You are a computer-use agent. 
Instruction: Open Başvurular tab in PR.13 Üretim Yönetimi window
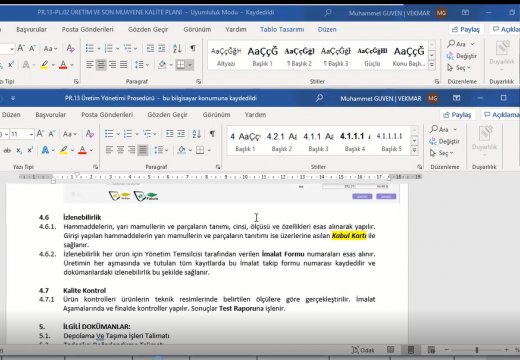click(x=51, y=115)
